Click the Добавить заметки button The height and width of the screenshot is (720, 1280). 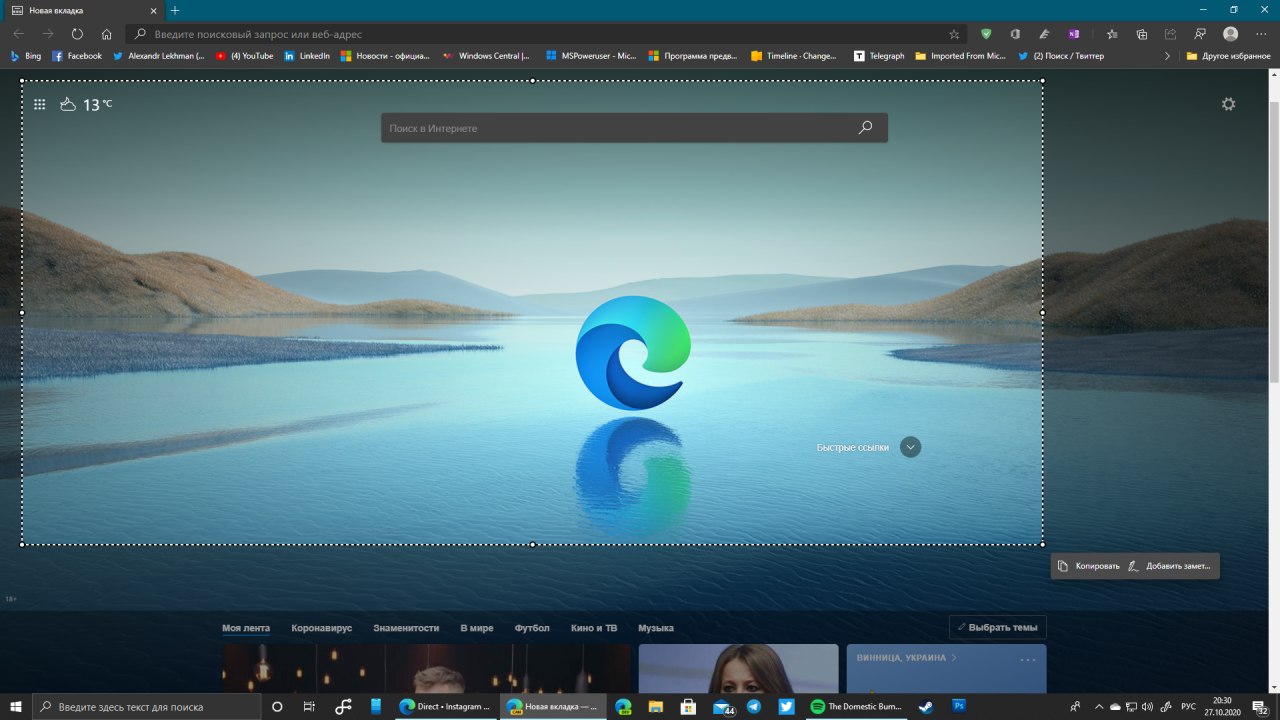pyautogui.click(x=1169, y=566)
